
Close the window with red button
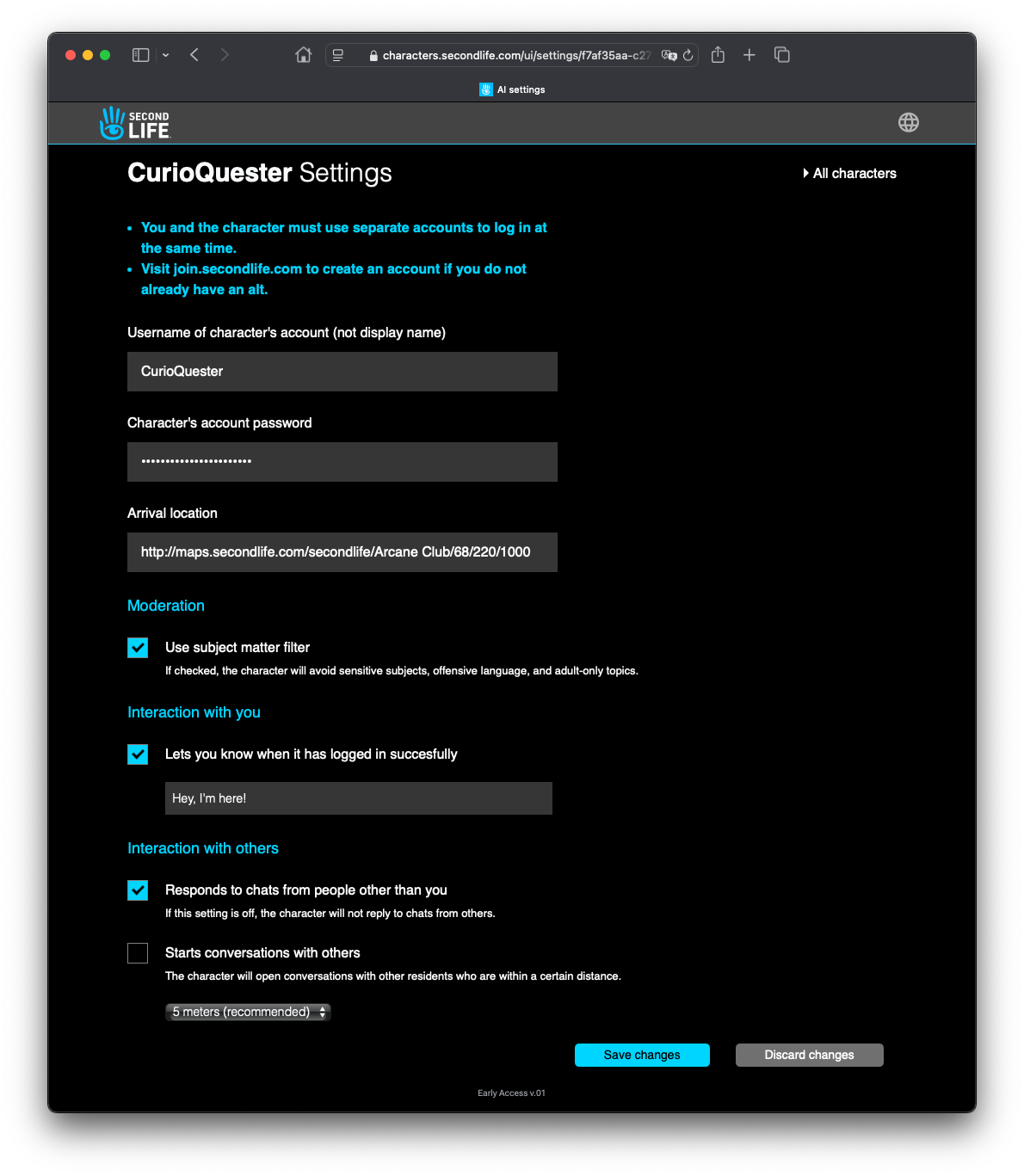click(x=71, y=55)
